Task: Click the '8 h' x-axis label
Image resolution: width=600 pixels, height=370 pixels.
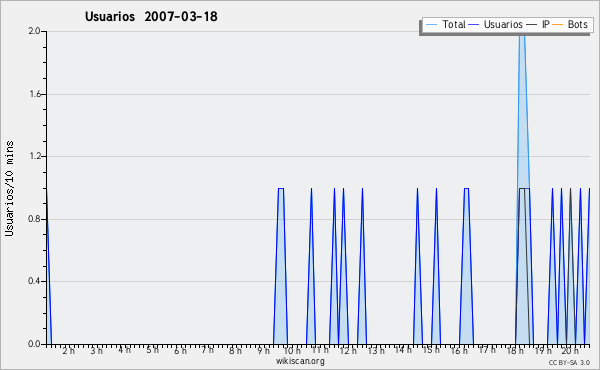Action: (235, 350)
